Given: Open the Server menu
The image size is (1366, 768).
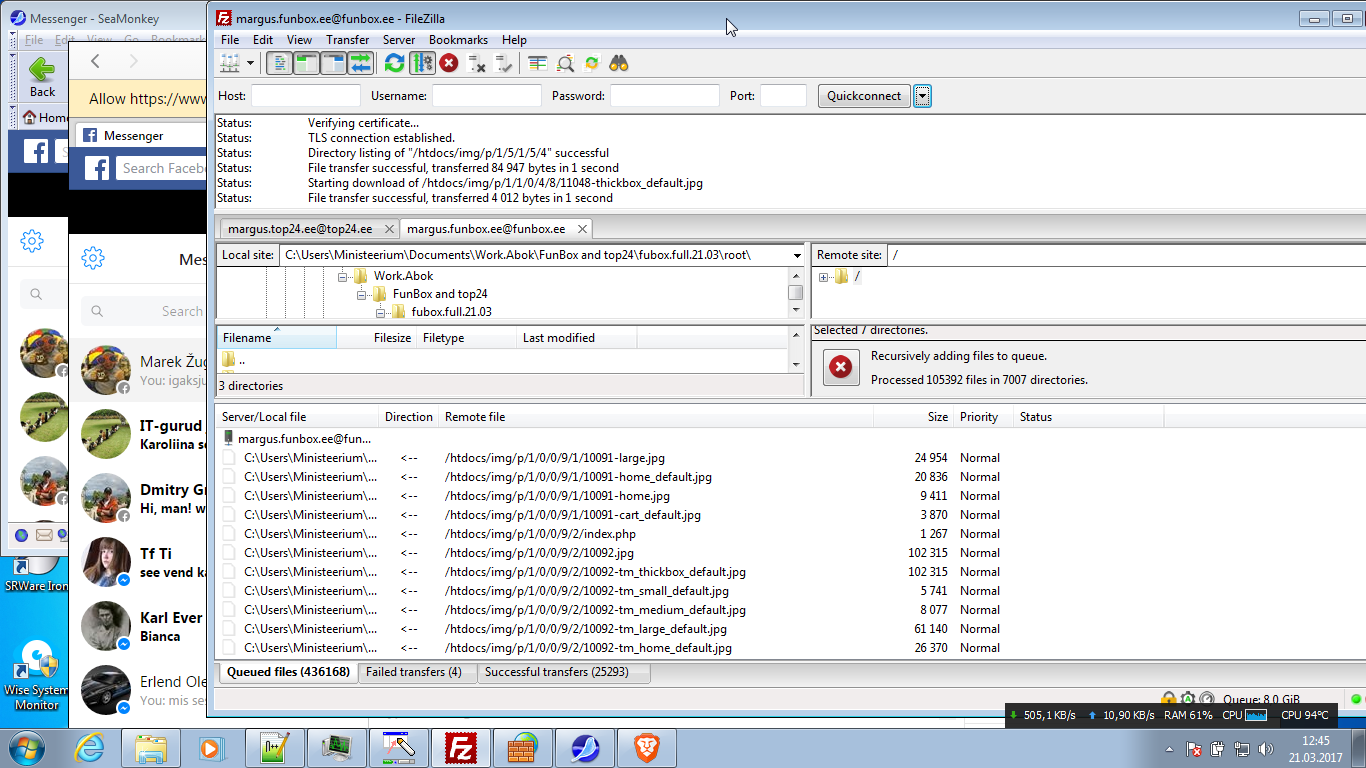Looking at the screenshot, I should [399, 40].
